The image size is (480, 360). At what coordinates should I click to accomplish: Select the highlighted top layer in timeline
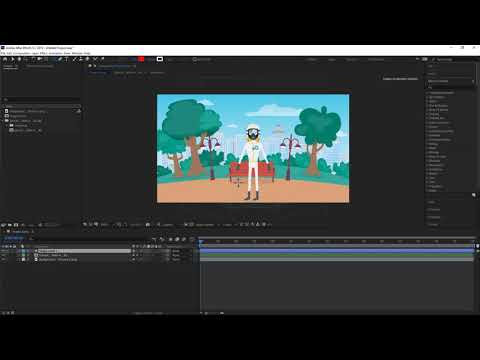(84, 251)
